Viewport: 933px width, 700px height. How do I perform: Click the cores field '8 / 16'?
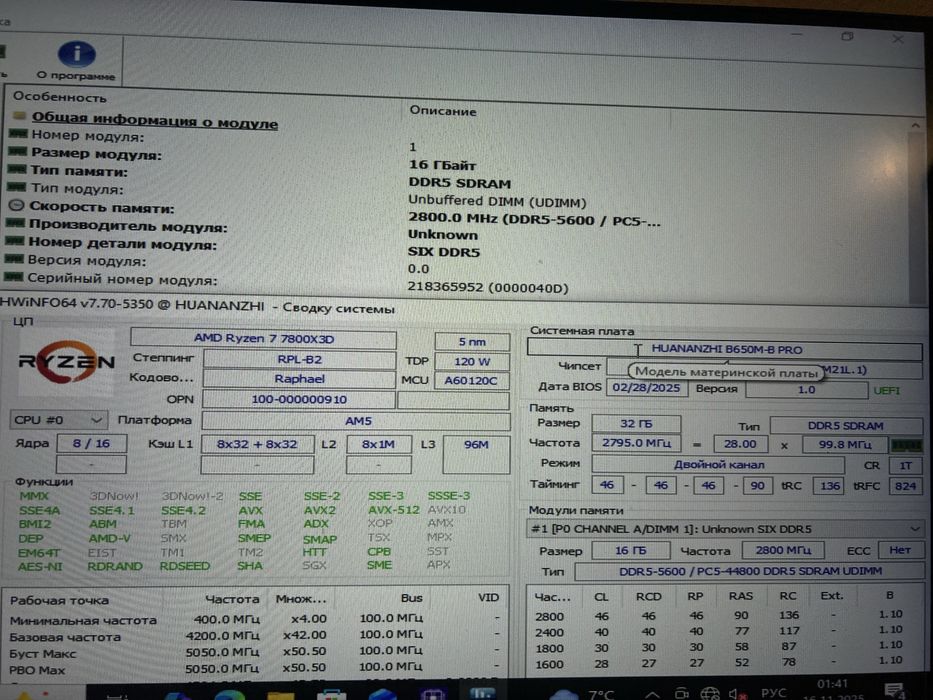click(x=91, y=443)
